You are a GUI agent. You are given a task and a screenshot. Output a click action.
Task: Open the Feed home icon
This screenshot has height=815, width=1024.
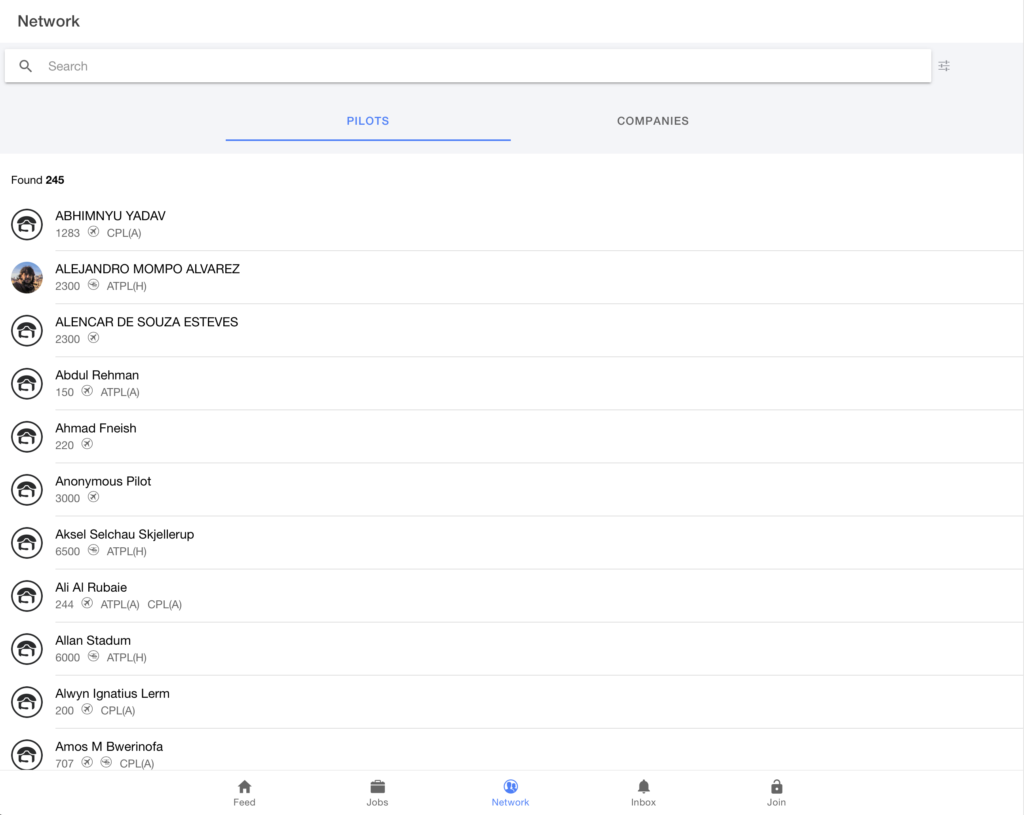point(244,786)
